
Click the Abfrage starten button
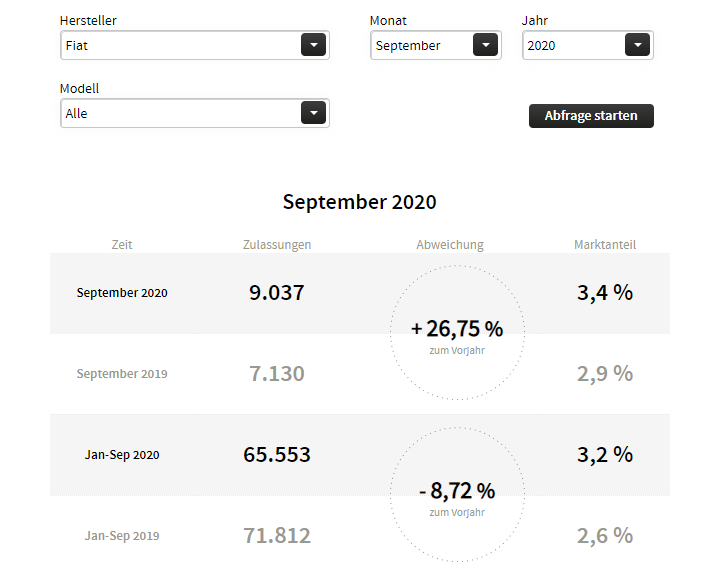click(x=590, y=116)
